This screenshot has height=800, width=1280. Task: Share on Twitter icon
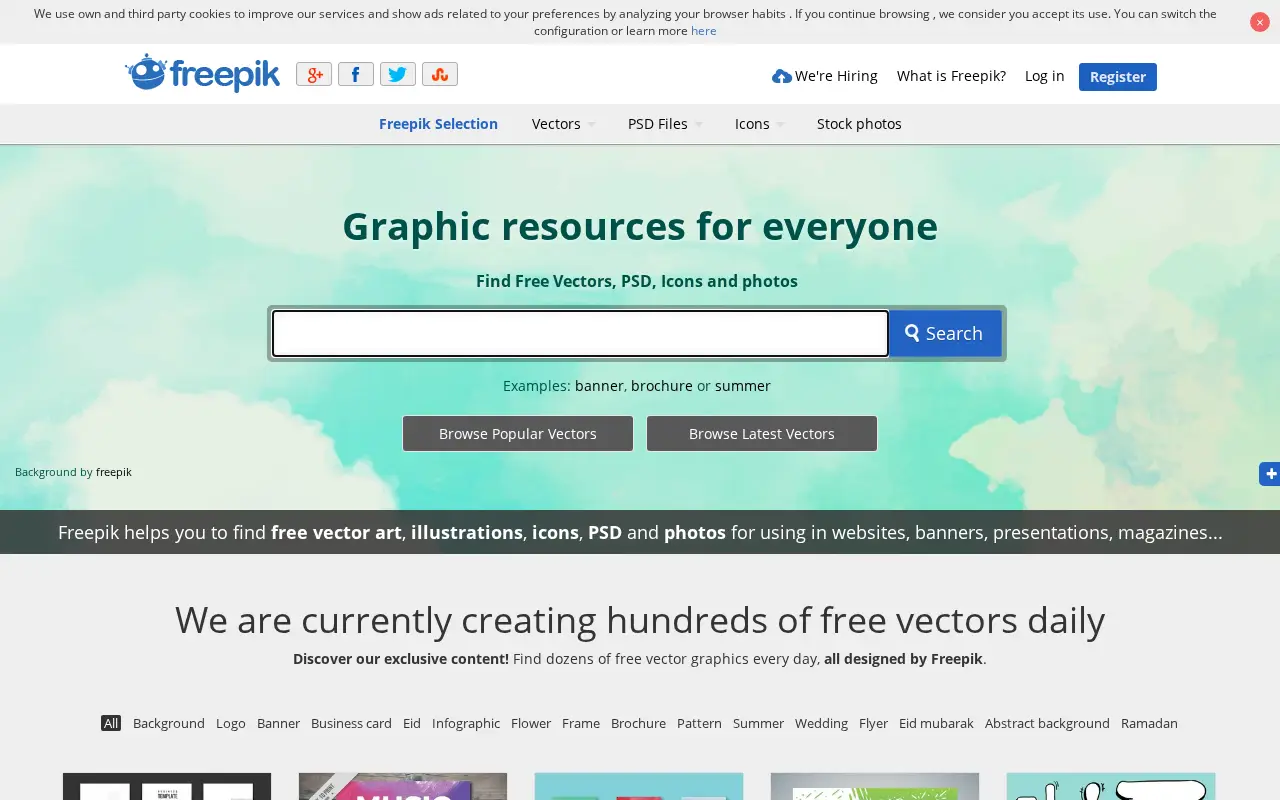tap(398, 74)
